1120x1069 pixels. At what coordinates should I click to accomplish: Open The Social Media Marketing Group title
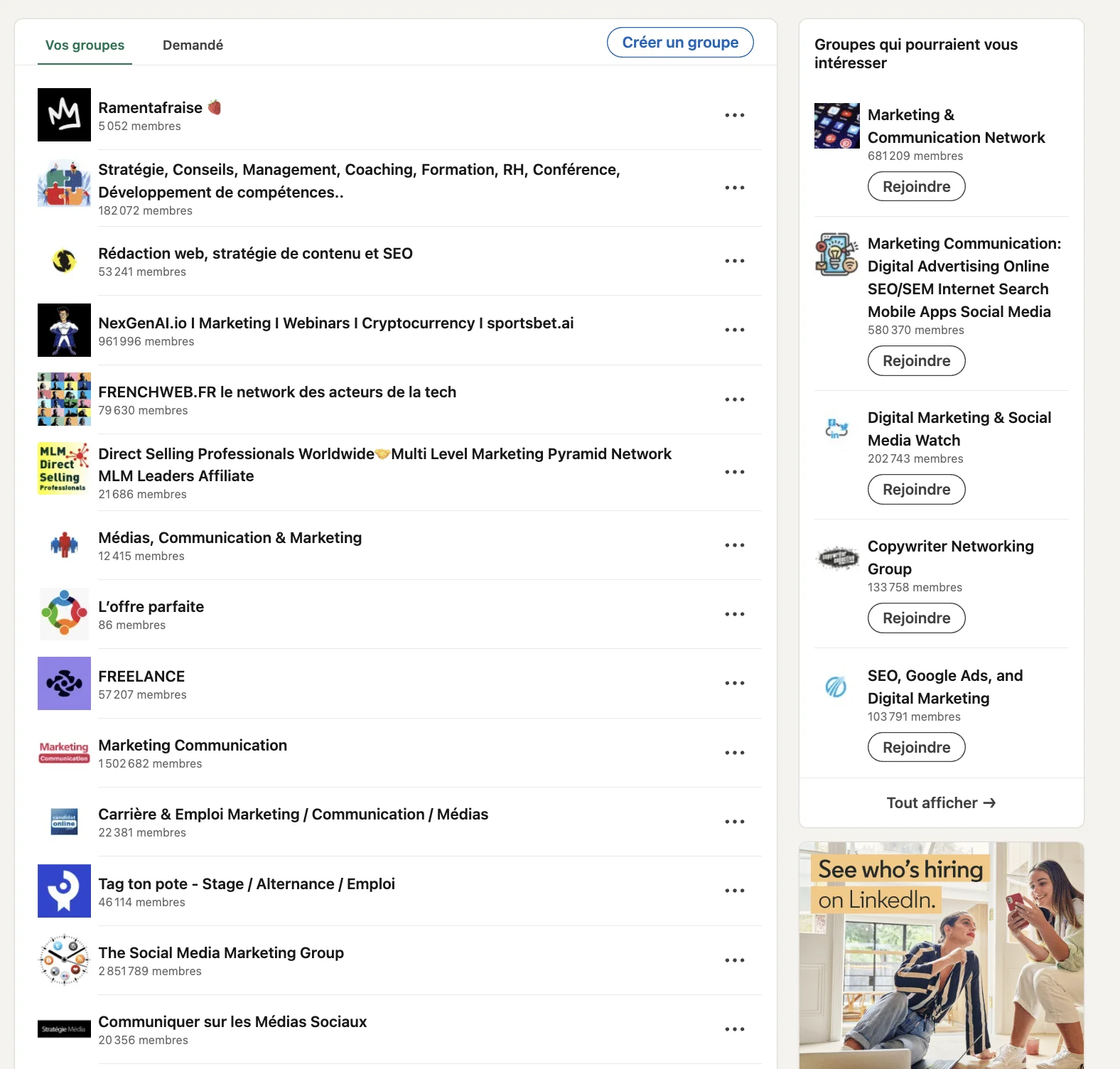click(x=221, y=953)
